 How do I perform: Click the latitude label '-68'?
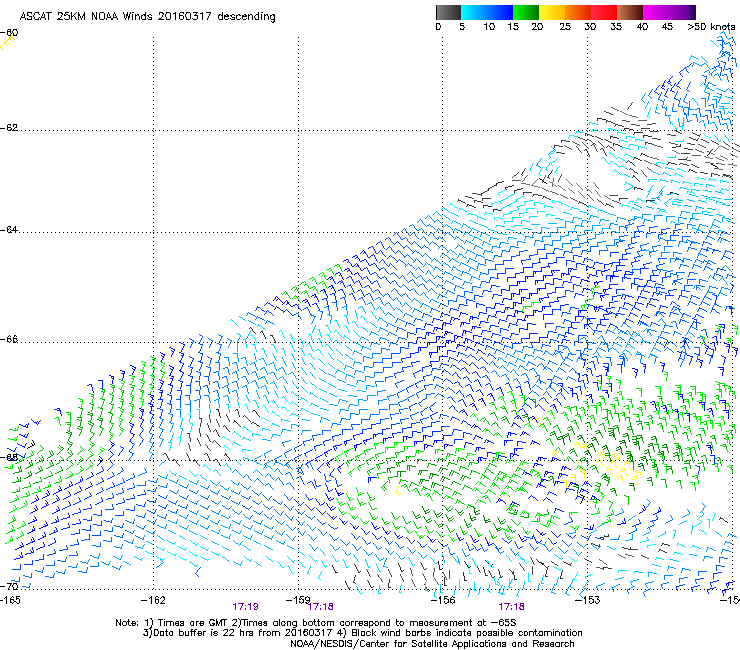[x=9, y=457]
